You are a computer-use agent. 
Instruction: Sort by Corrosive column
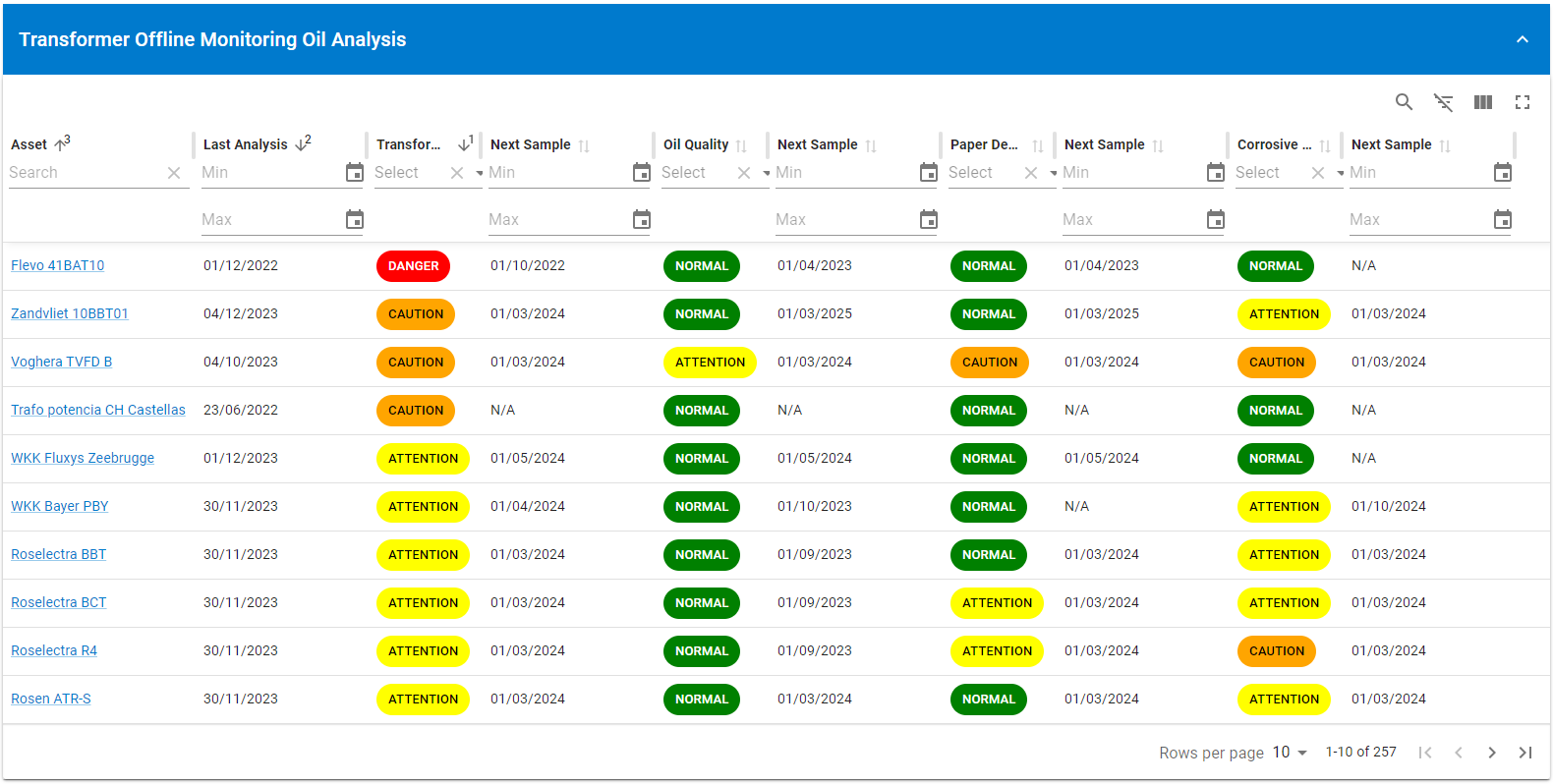coord(1324,145)
